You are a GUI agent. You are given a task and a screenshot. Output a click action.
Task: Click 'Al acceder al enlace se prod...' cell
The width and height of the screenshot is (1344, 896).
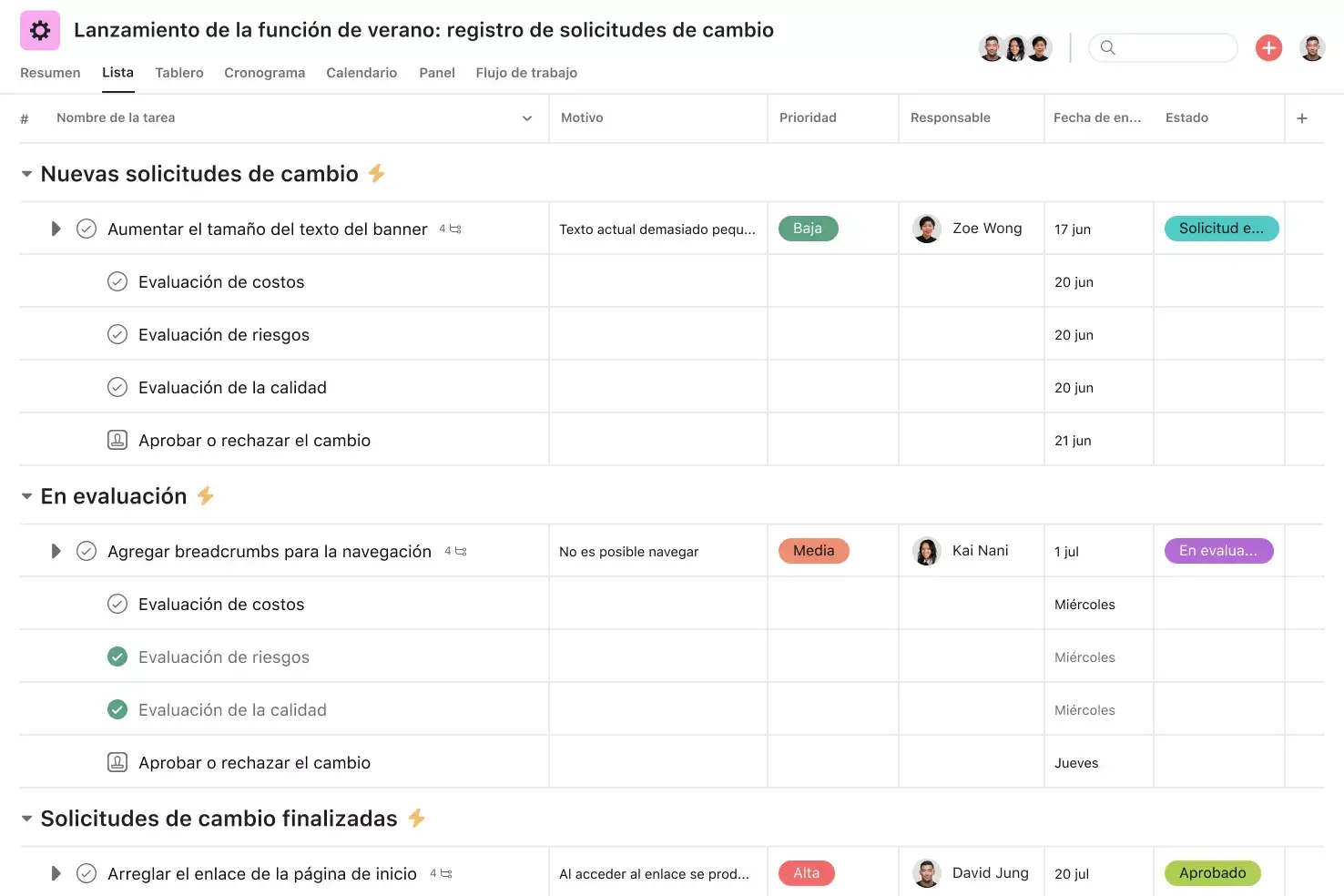(657, 874)
